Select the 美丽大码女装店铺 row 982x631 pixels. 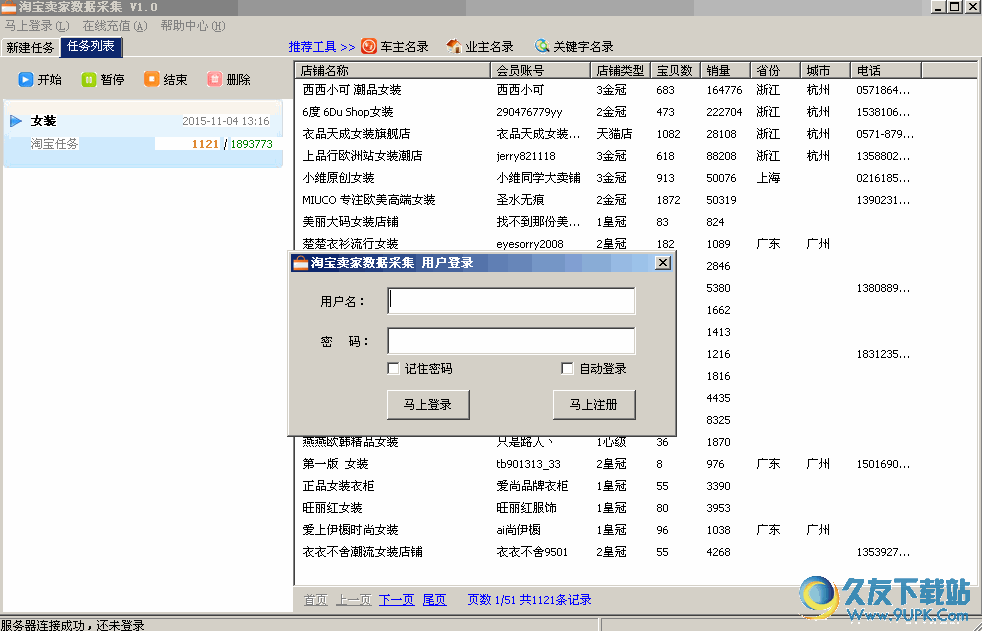pyautogui.click(x=635, y=222)
